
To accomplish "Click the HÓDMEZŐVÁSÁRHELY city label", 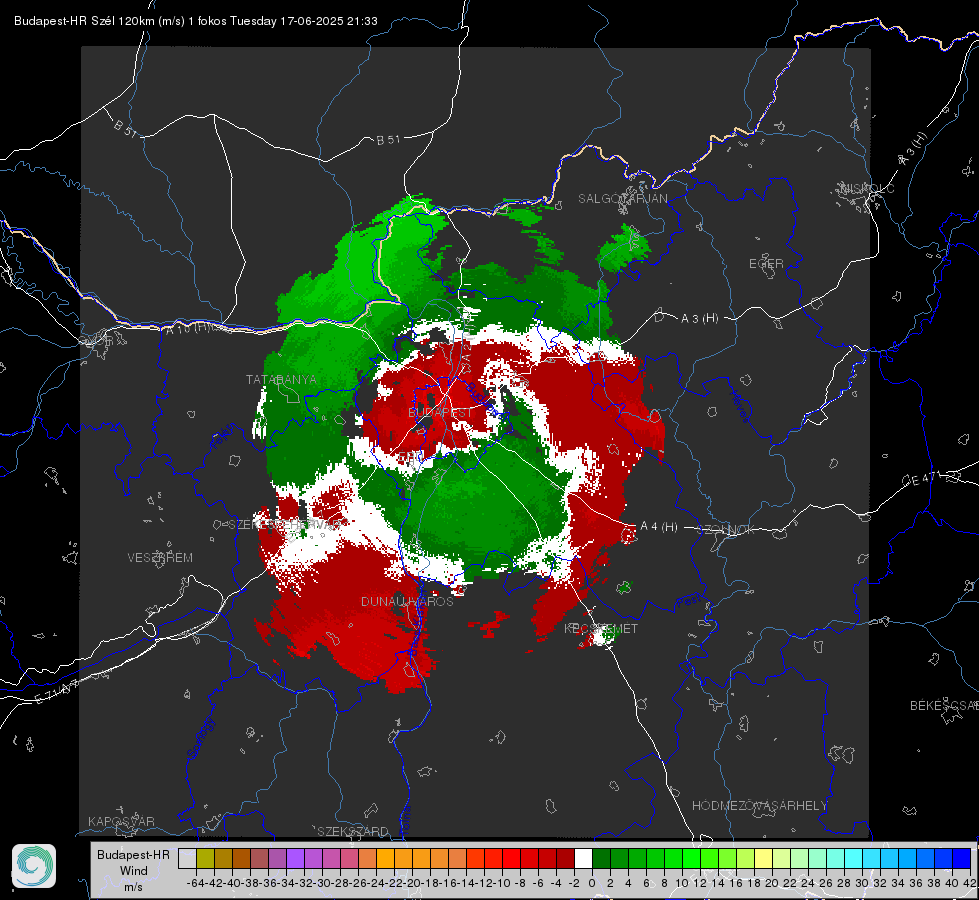I will coord(760,806).
